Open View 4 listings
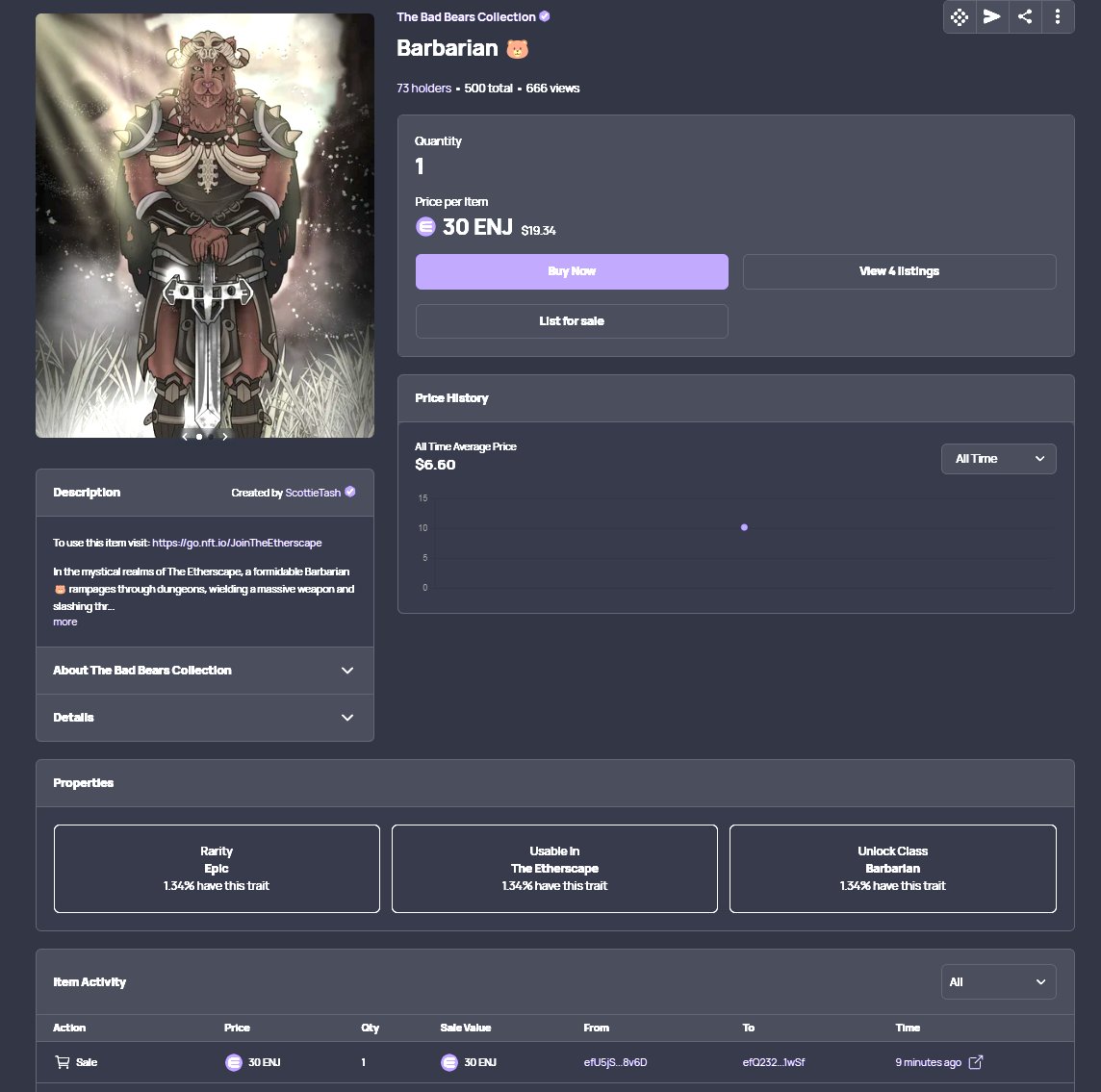The width and height of the screenshot is (1101, 1092). (x=899, y=271)
